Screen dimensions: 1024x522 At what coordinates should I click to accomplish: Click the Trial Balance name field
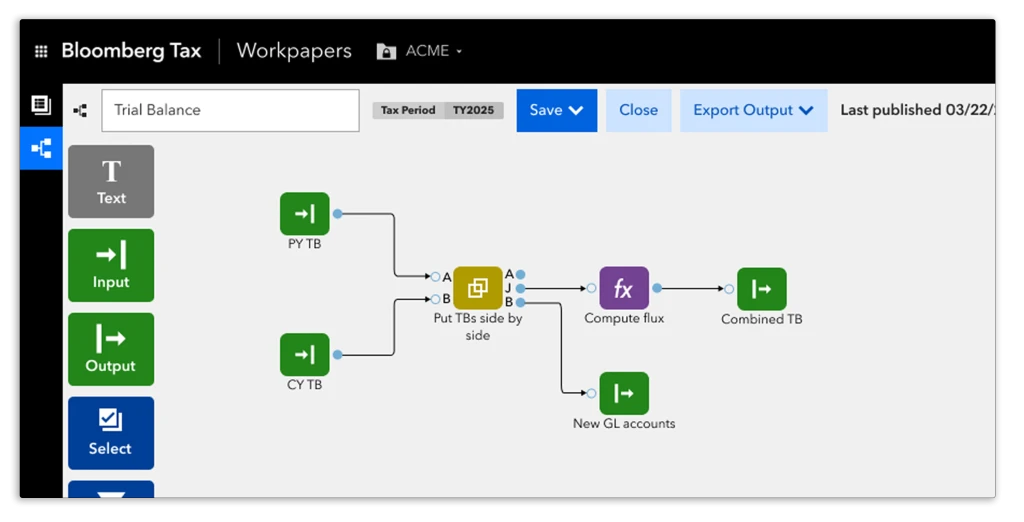231,110
